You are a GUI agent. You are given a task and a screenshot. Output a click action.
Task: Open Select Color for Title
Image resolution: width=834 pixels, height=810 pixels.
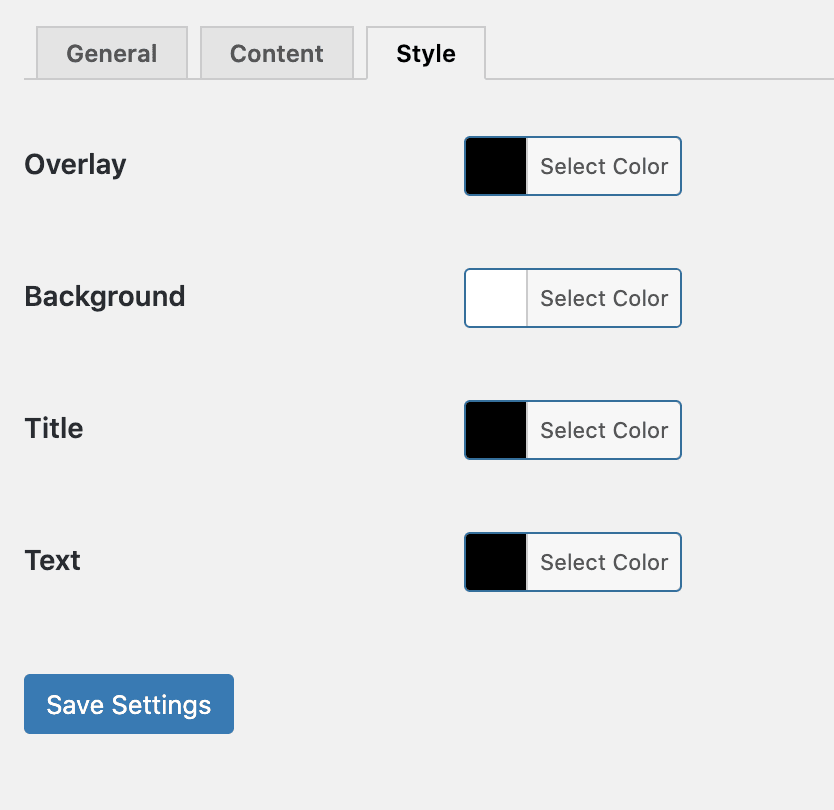coord(604,430)
